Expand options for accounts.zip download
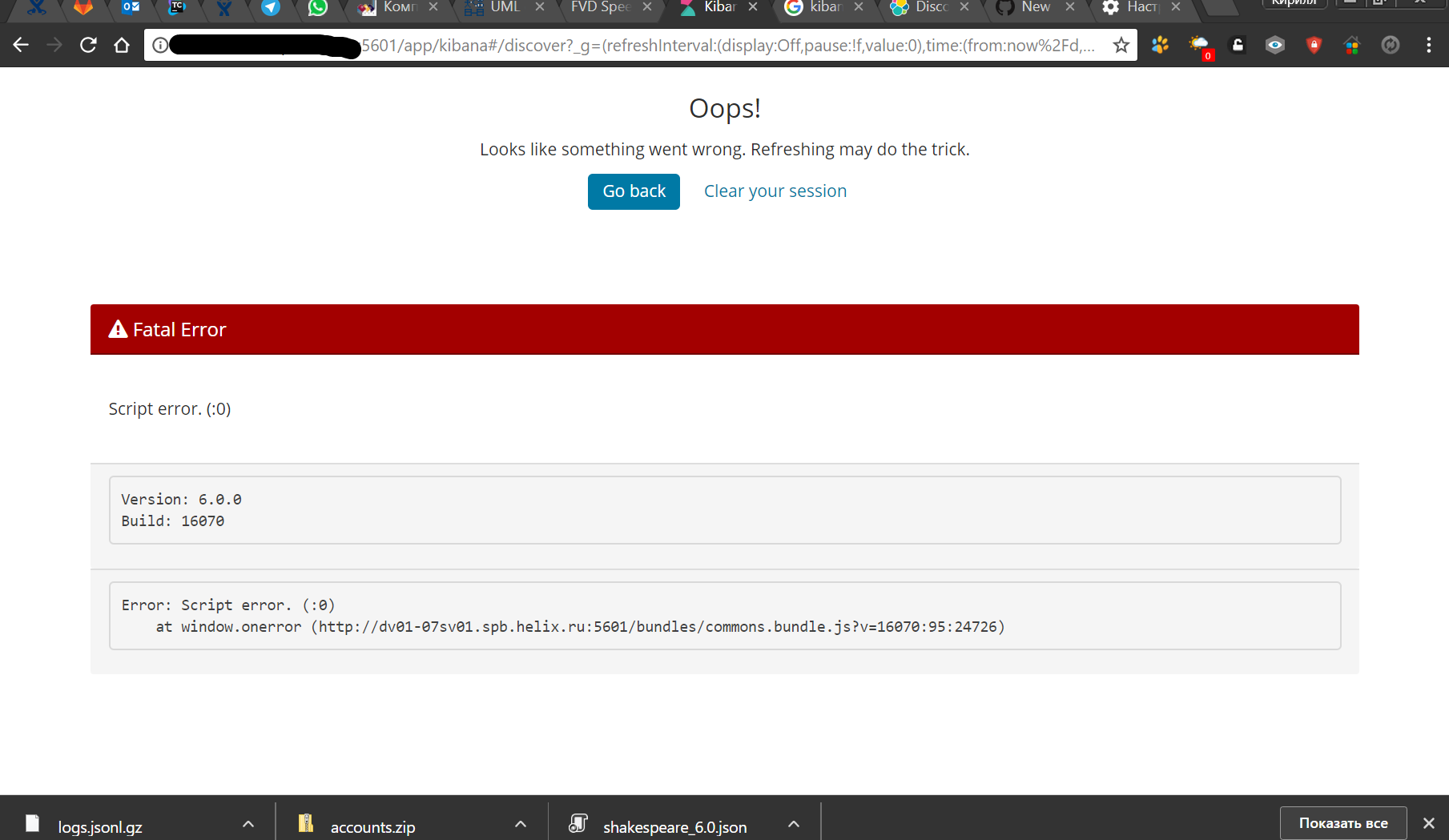Screen dimensions: 1449x840 coord(521,824)
